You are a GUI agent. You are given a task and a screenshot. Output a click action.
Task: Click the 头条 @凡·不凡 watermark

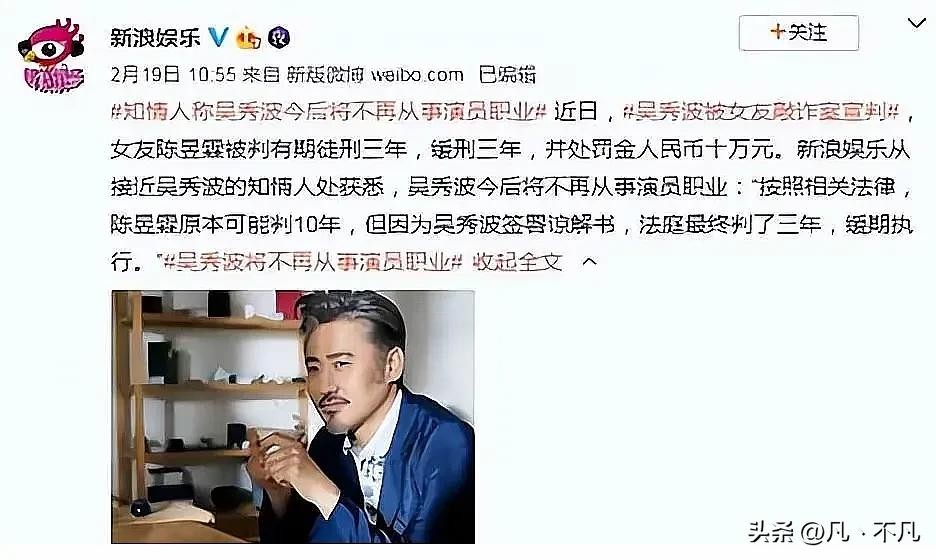[833, 531]
